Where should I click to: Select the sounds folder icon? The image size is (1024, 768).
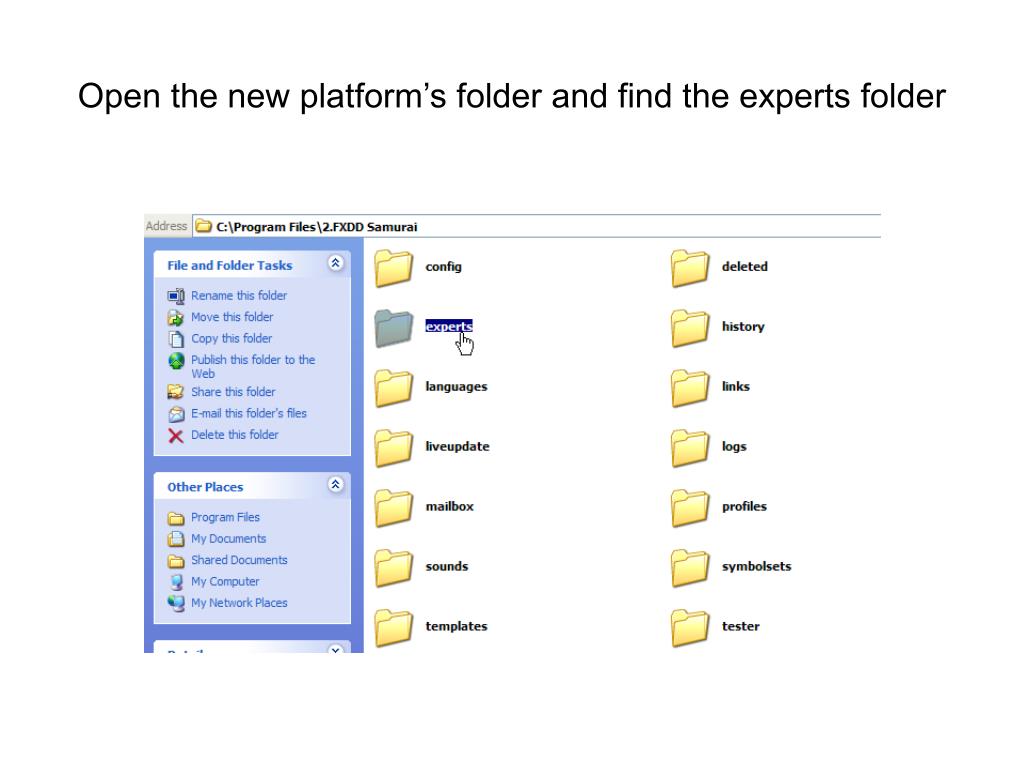pyautogui.click(x=394, y=568)
